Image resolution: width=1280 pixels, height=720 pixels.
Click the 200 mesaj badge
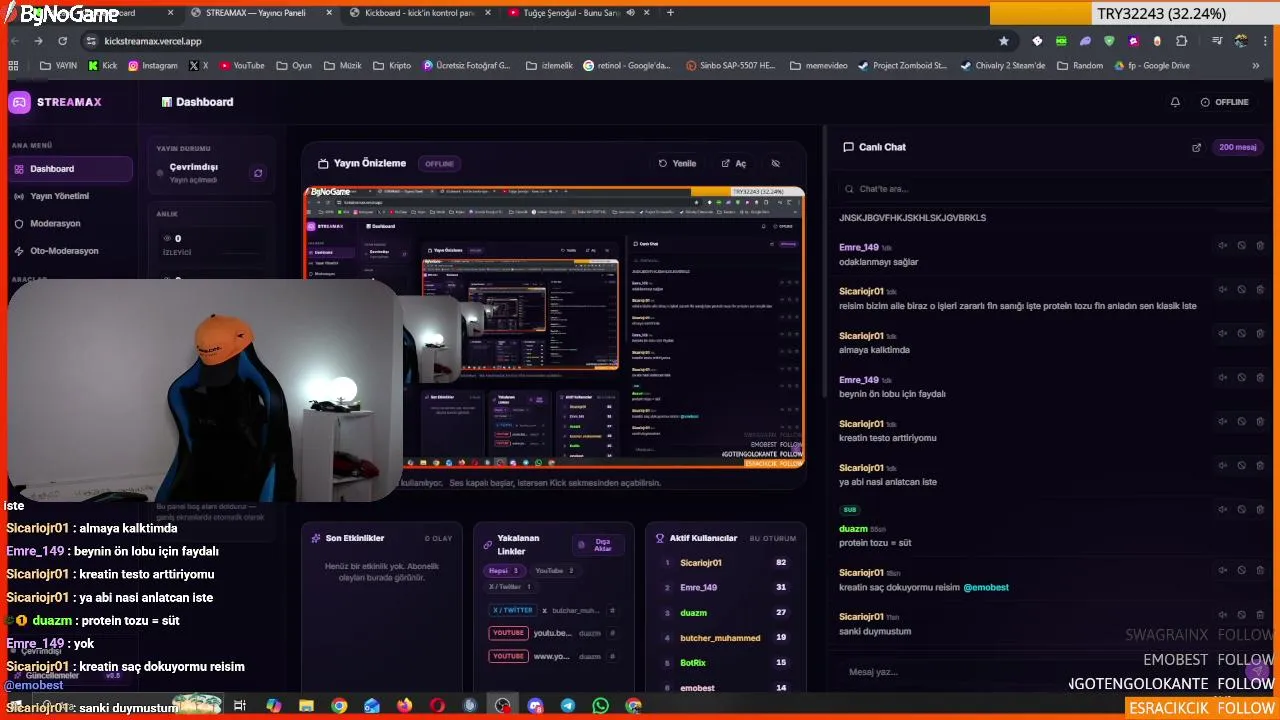pos(1238,147)
